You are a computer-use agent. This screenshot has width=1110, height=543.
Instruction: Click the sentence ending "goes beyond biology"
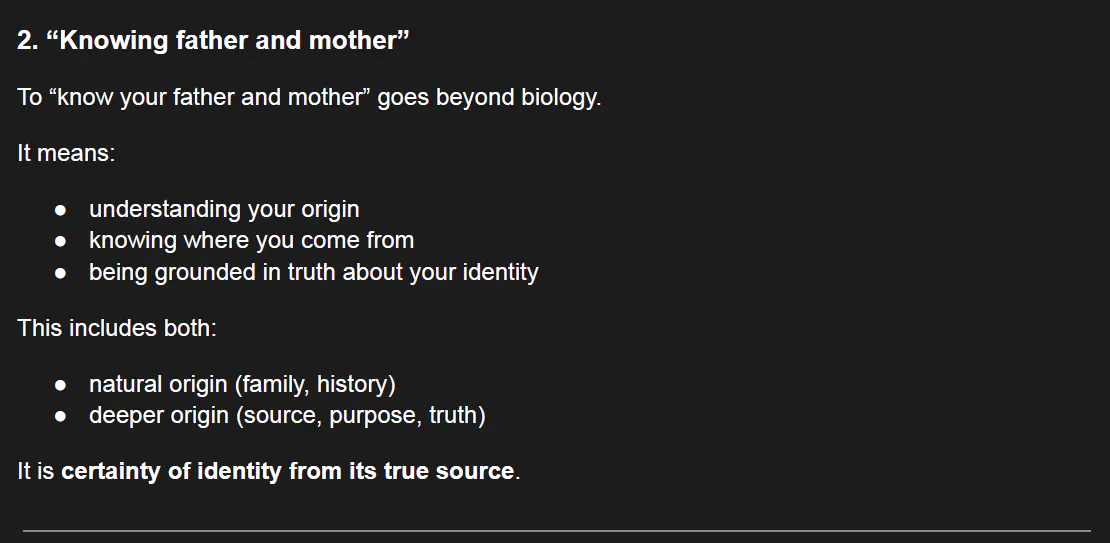point(309,98)
